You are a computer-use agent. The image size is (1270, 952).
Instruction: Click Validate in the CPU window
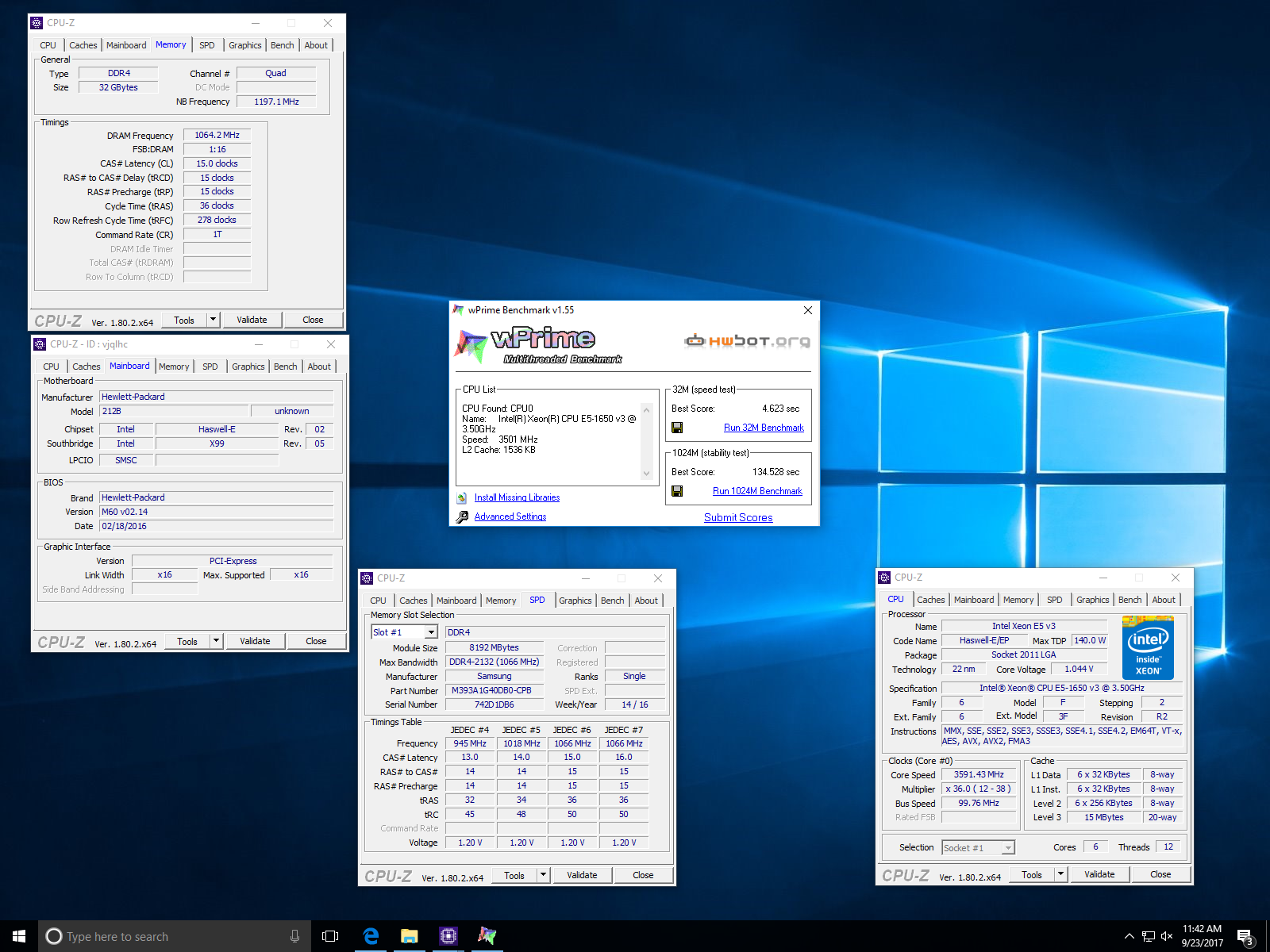point(1099,874)
